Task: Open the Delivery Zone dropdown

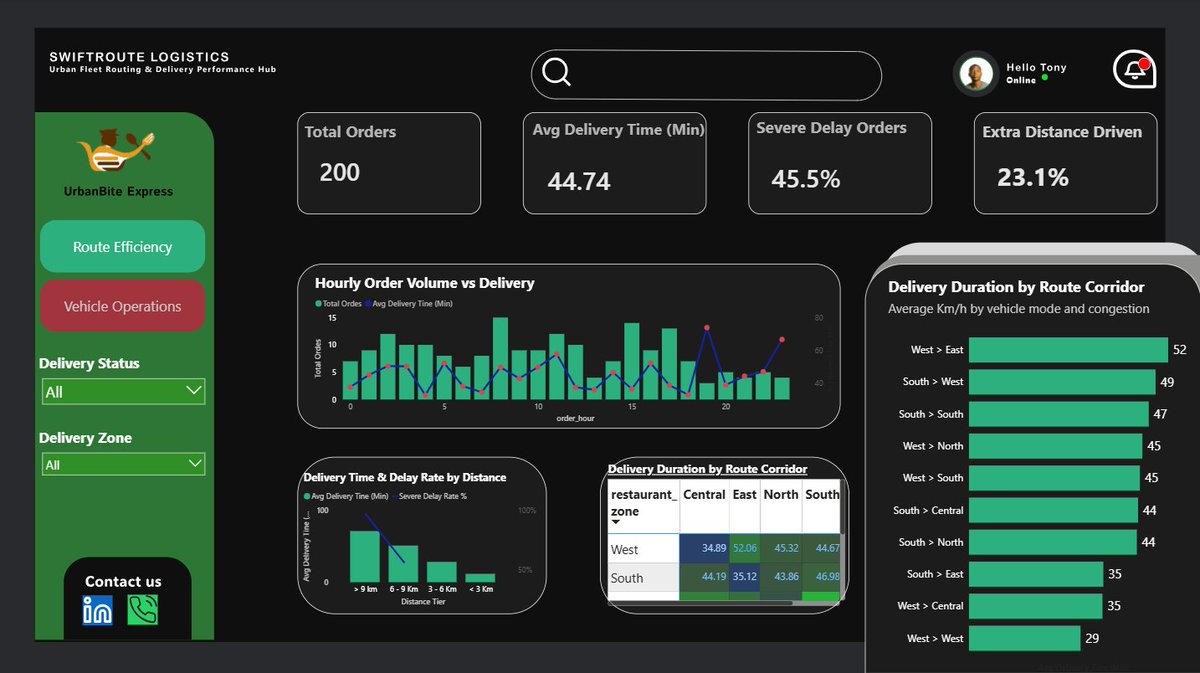Action: [x=123, y=465]
